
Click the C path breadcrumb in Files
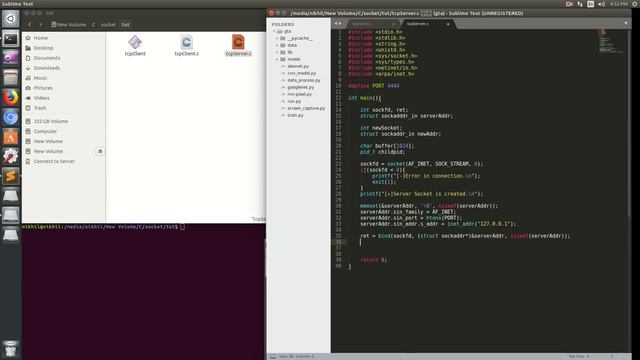[x=93, y=24]
